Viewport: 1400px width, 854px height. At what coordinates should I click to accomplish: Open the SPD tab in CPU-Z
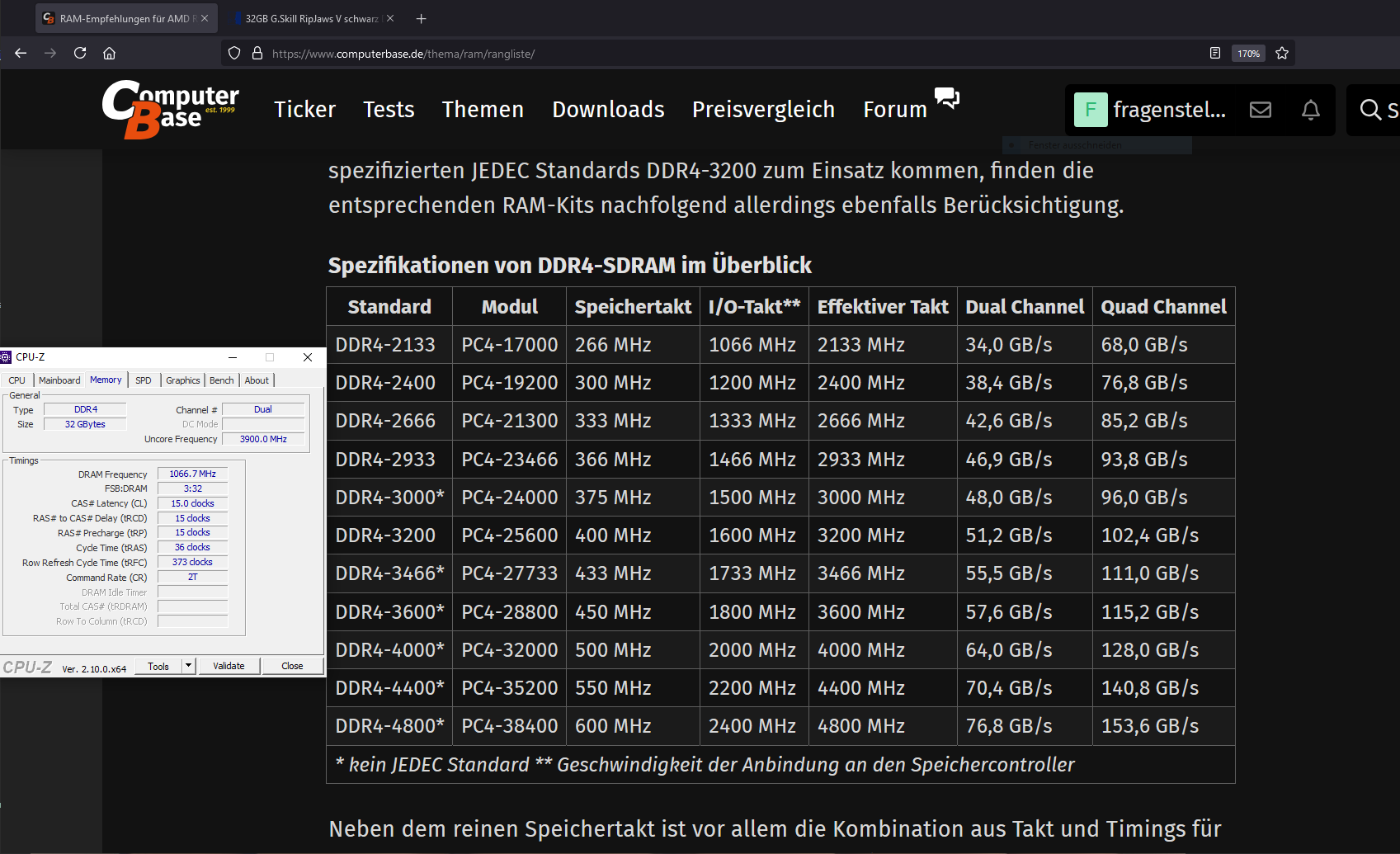pos(144,380)
